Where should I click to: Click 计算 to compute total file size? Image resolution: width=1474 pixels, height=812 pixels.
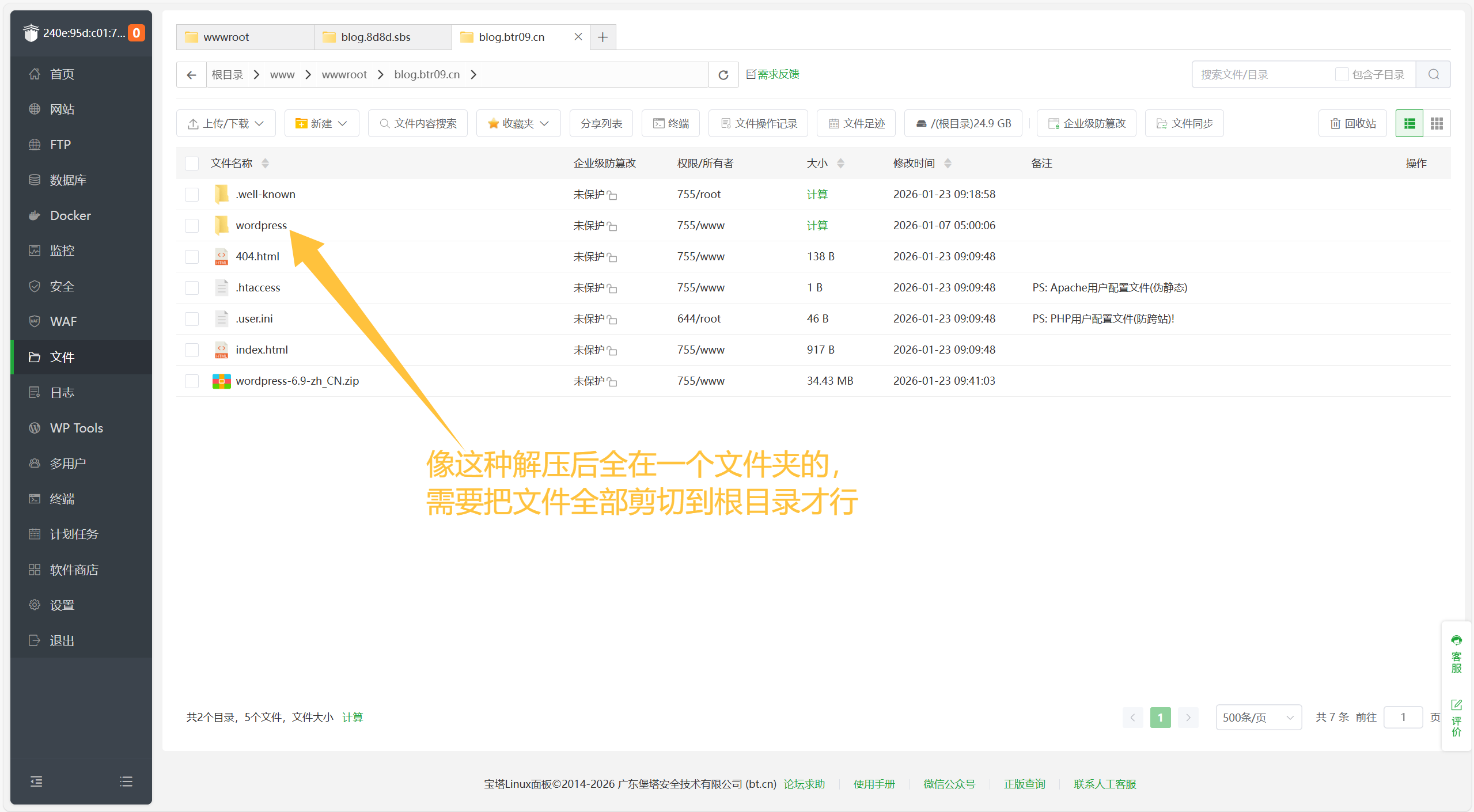point(352,717)
